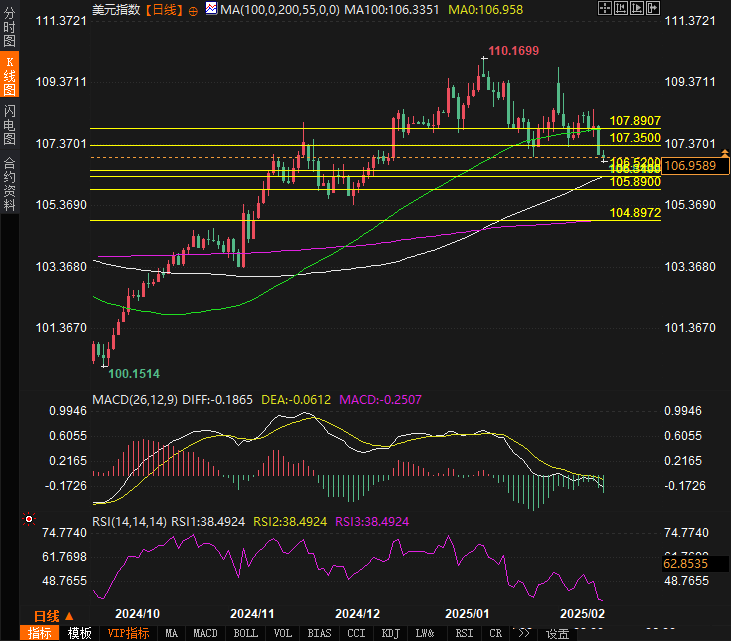Click the VIP指标 button
This screenshot has width=731, height=641.
point(128,633)
